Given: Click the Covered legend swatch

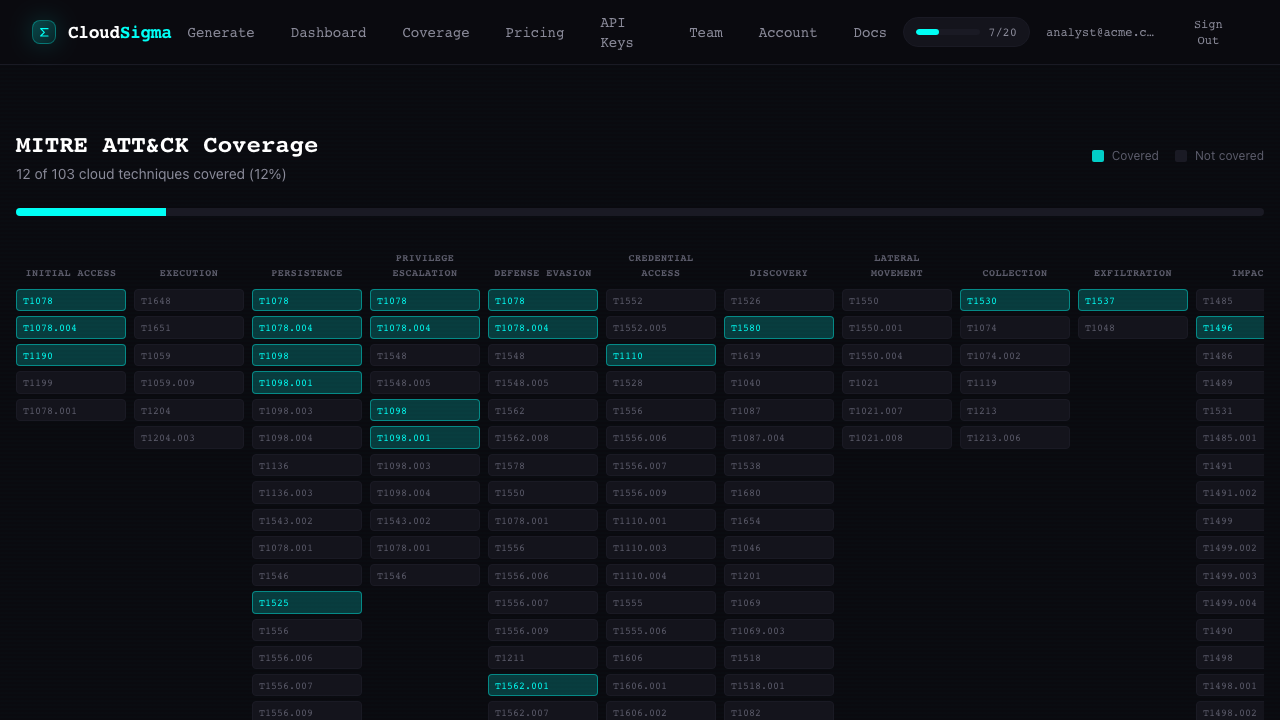Looking at the screenshot, I should [1098, 156].
